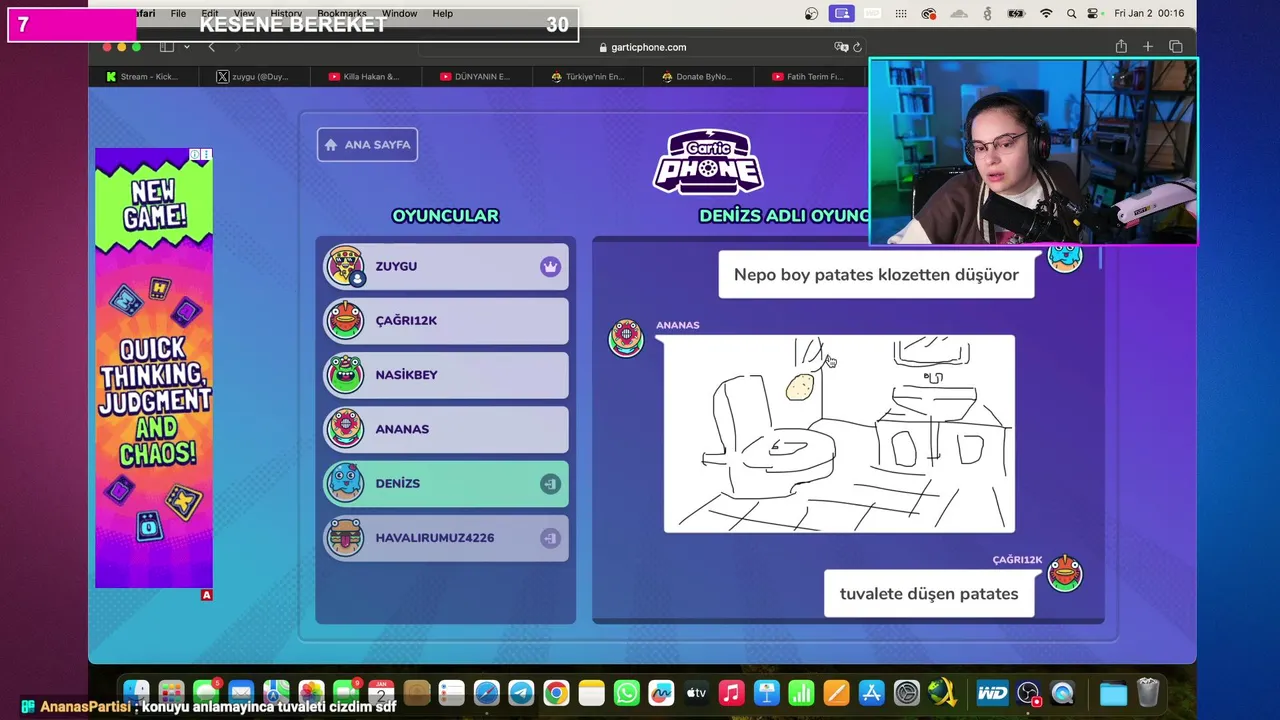Click the crown icon on ZUYGU row
The image size is (1280, 720).
[550, 266]
